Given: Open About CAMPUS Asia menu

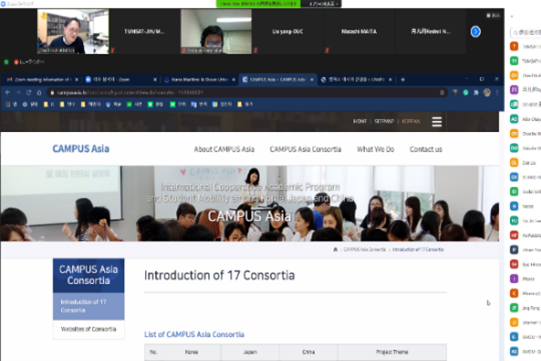Looking at the screenshot, I should (x=224, y=149).
